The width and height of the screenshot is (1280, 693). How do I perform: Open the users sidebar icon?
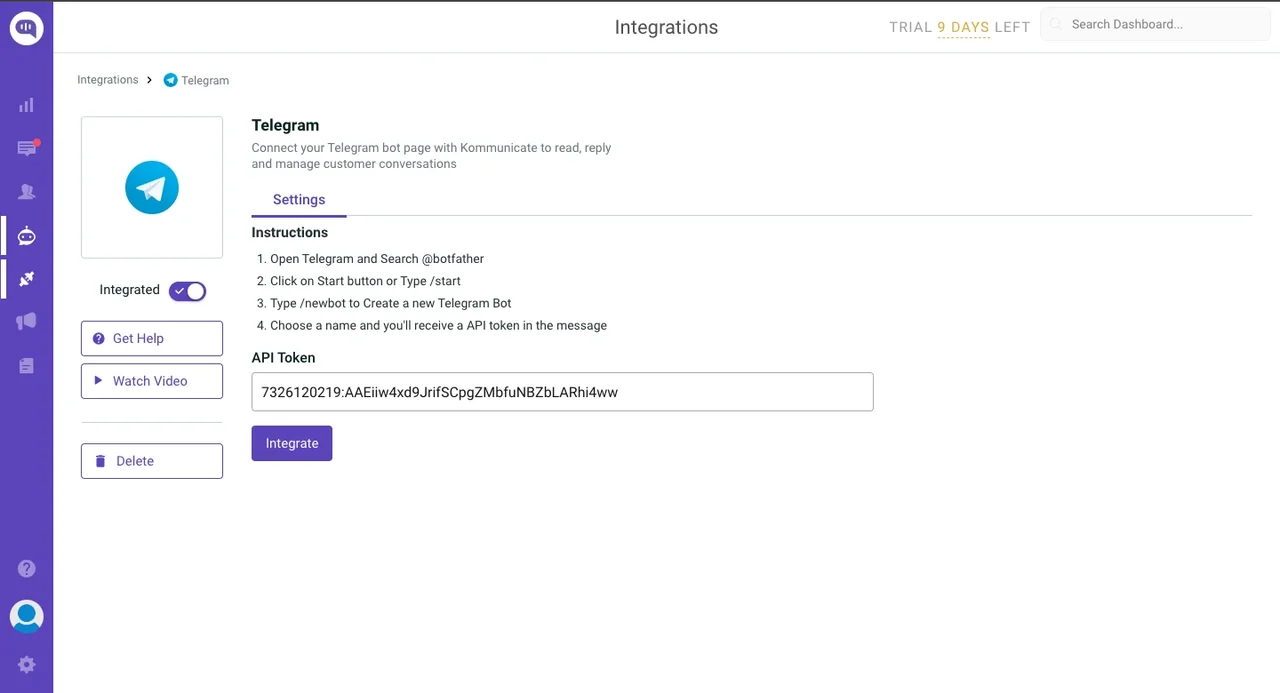[26, 192]
